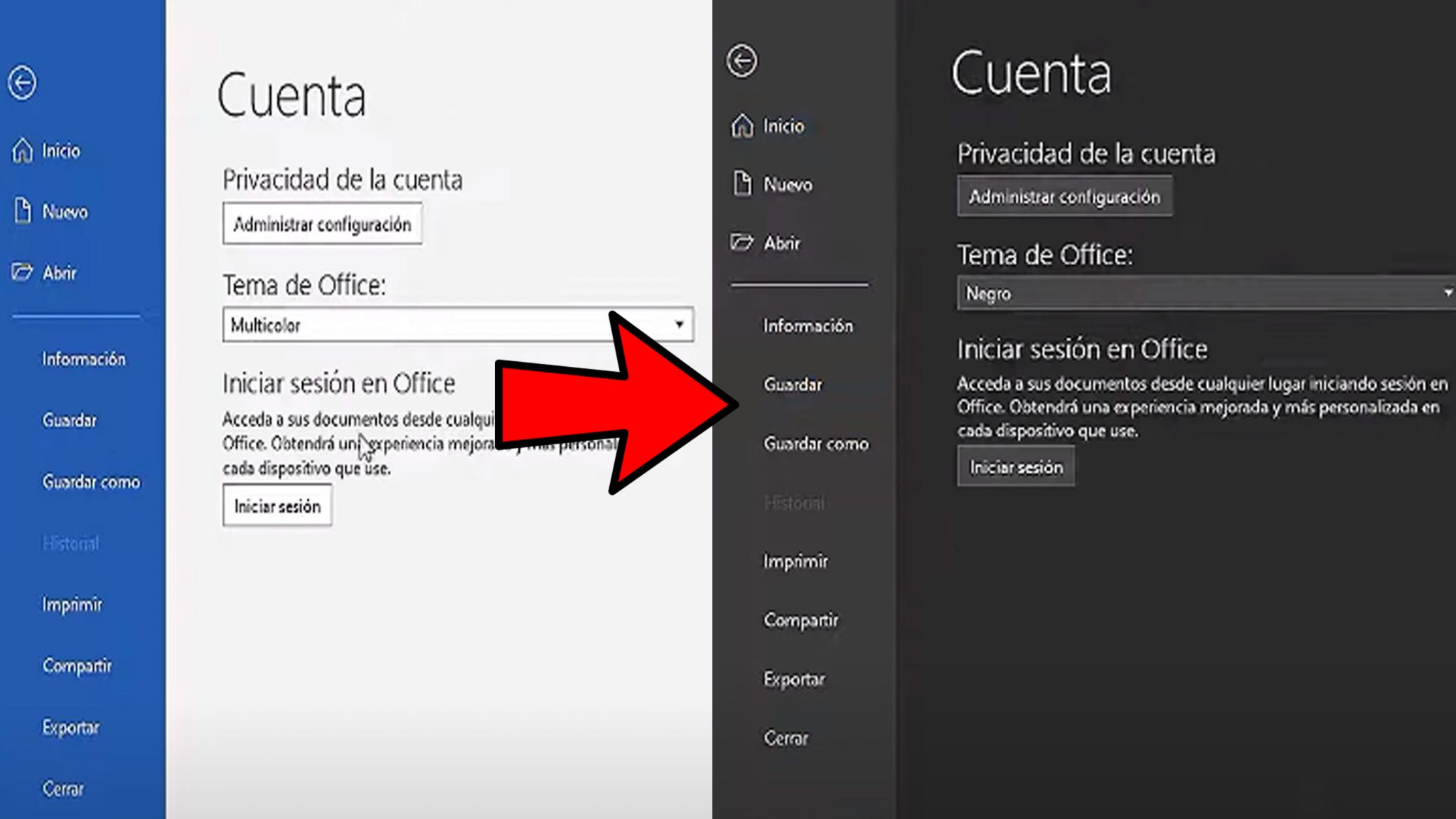Click the arrow on Multicolor combo box
This screenshot has width=1456, height=819.
click(x=679, y=325)
